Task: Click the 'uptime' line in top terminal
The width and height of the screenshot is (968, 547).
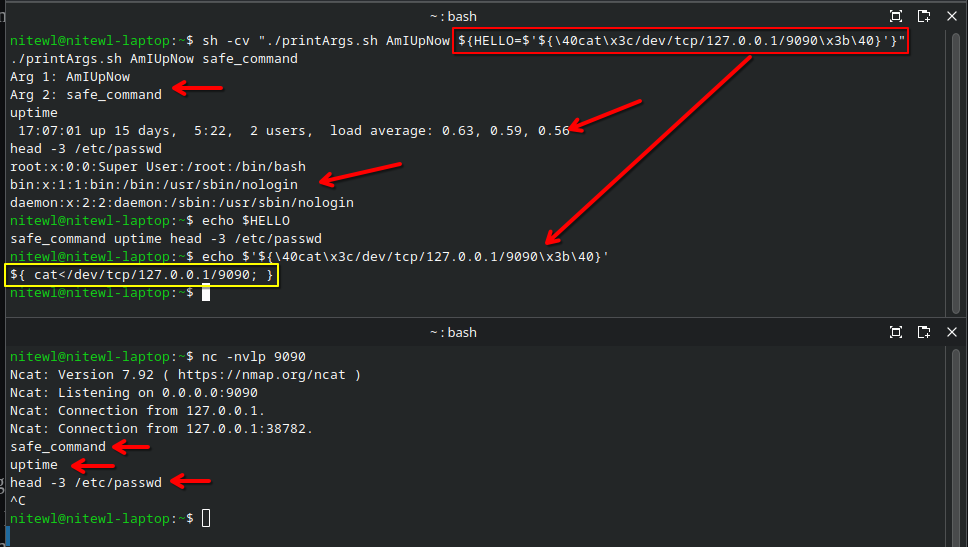Action: point(34,113)
